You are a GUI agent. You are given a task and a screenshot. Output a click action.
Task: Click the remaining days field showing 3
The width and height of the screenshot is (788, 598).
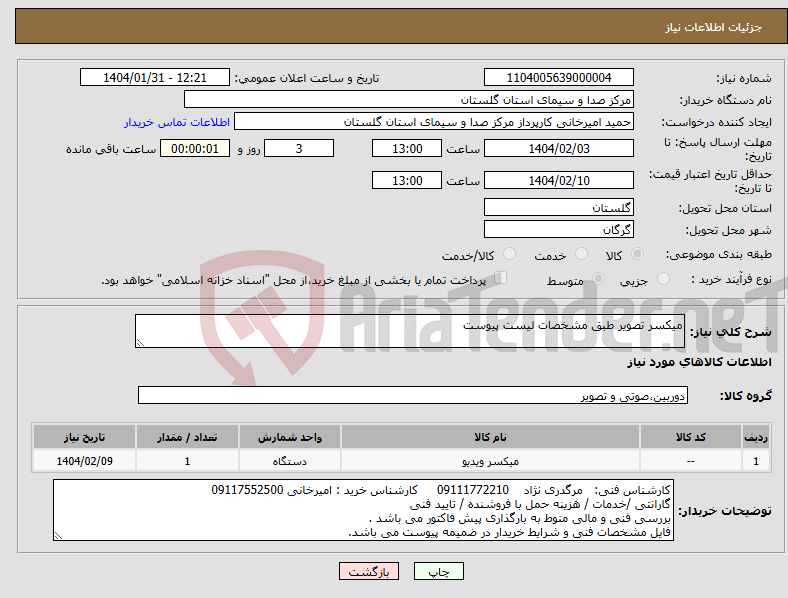(299, 148)
